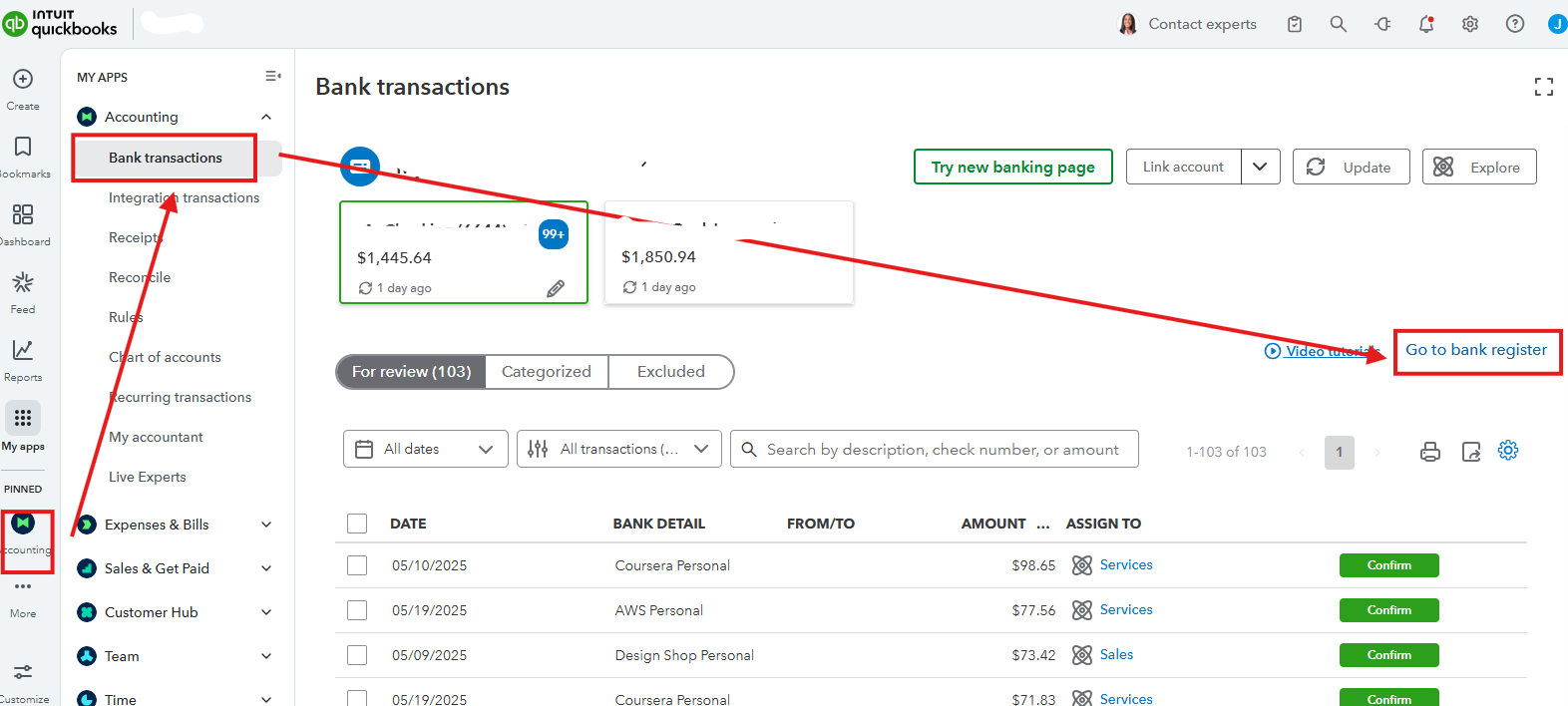Open pinned Accounting app icon
Viewport: 1568px width, 706px height.
pos(23,523)
